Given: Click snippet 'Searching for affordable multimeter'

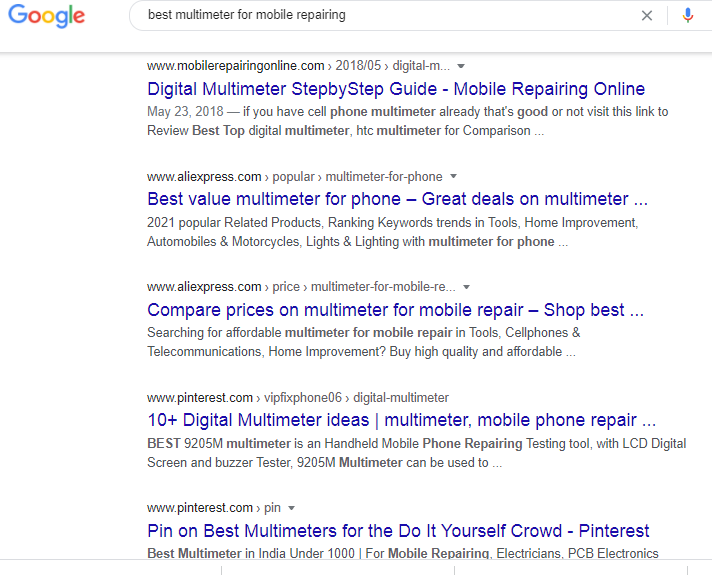Looking at the screenshot, I should coord(364,342).
